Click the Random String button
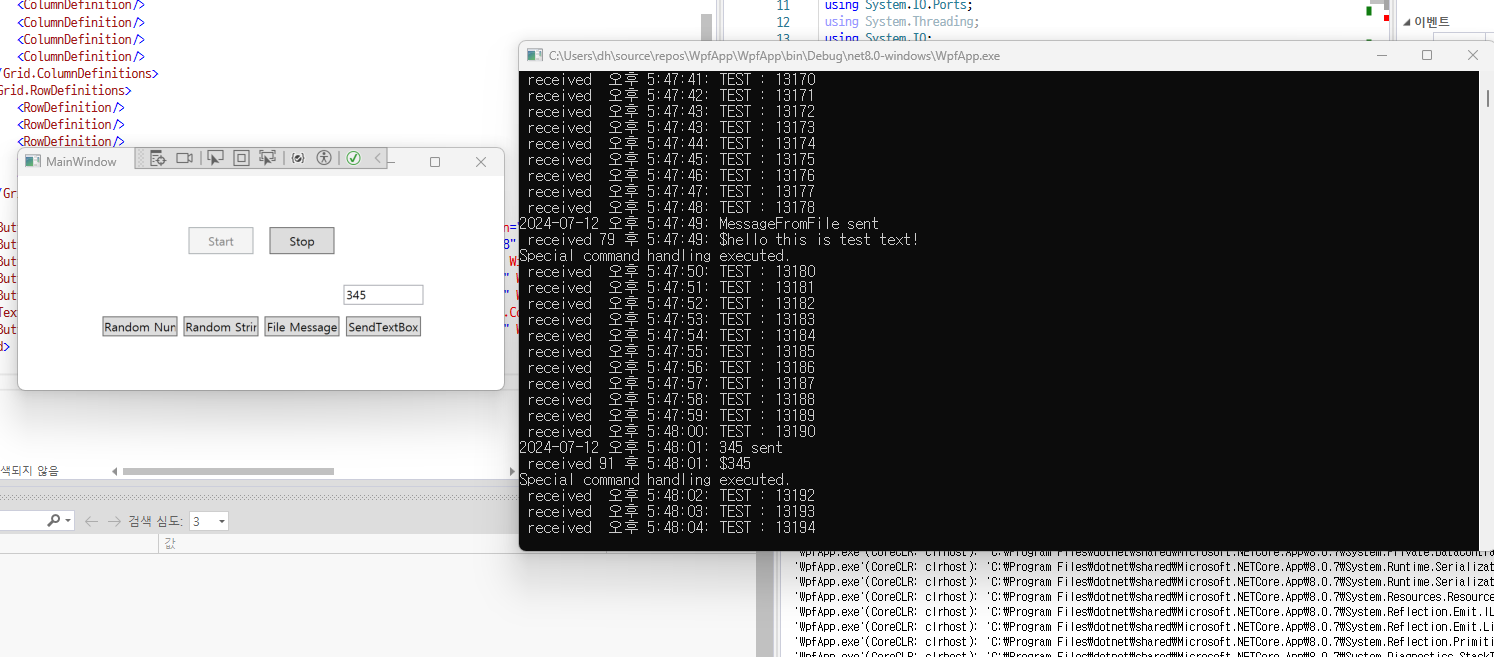The height and width of the screenshot is (657, 1494). 221,327
